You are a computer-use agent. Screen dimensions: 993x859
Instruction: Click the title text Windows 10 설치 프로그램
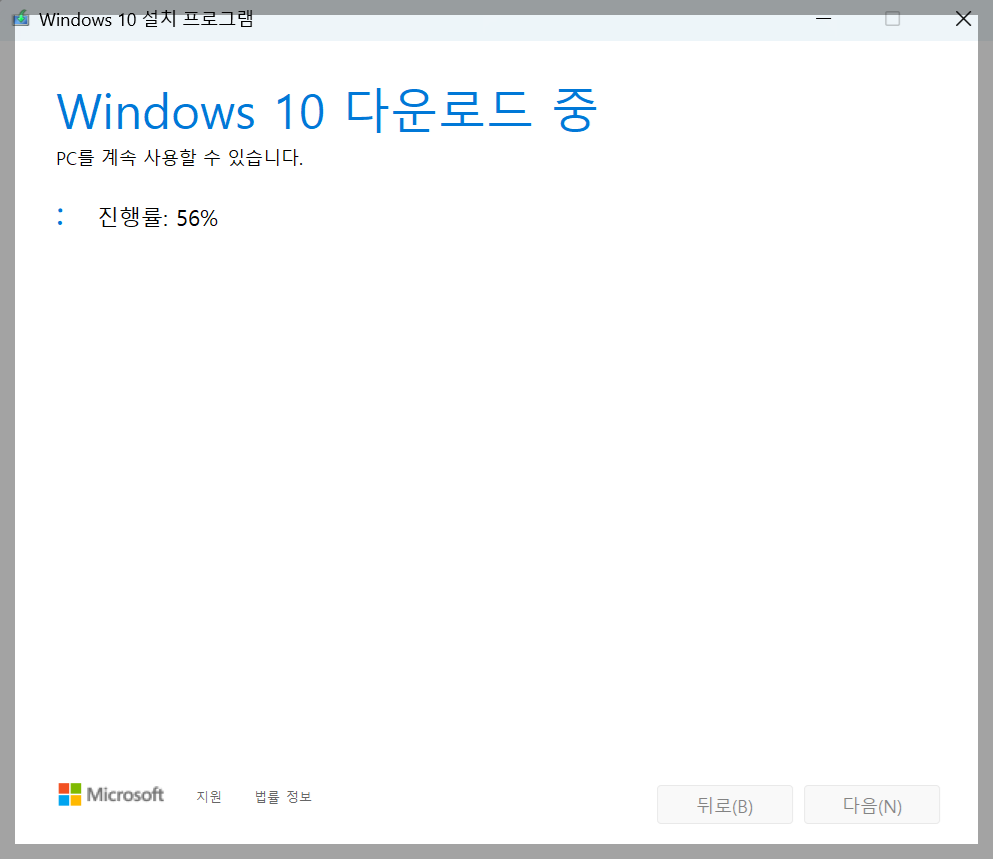146,19
